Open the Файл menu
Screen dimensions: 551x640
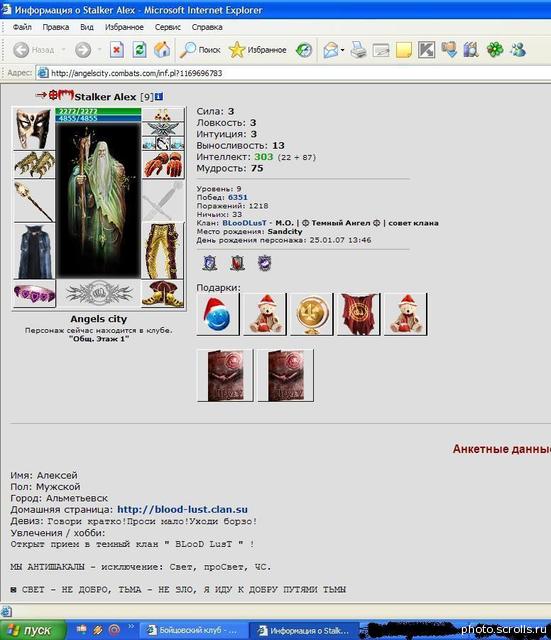[22, 27]
